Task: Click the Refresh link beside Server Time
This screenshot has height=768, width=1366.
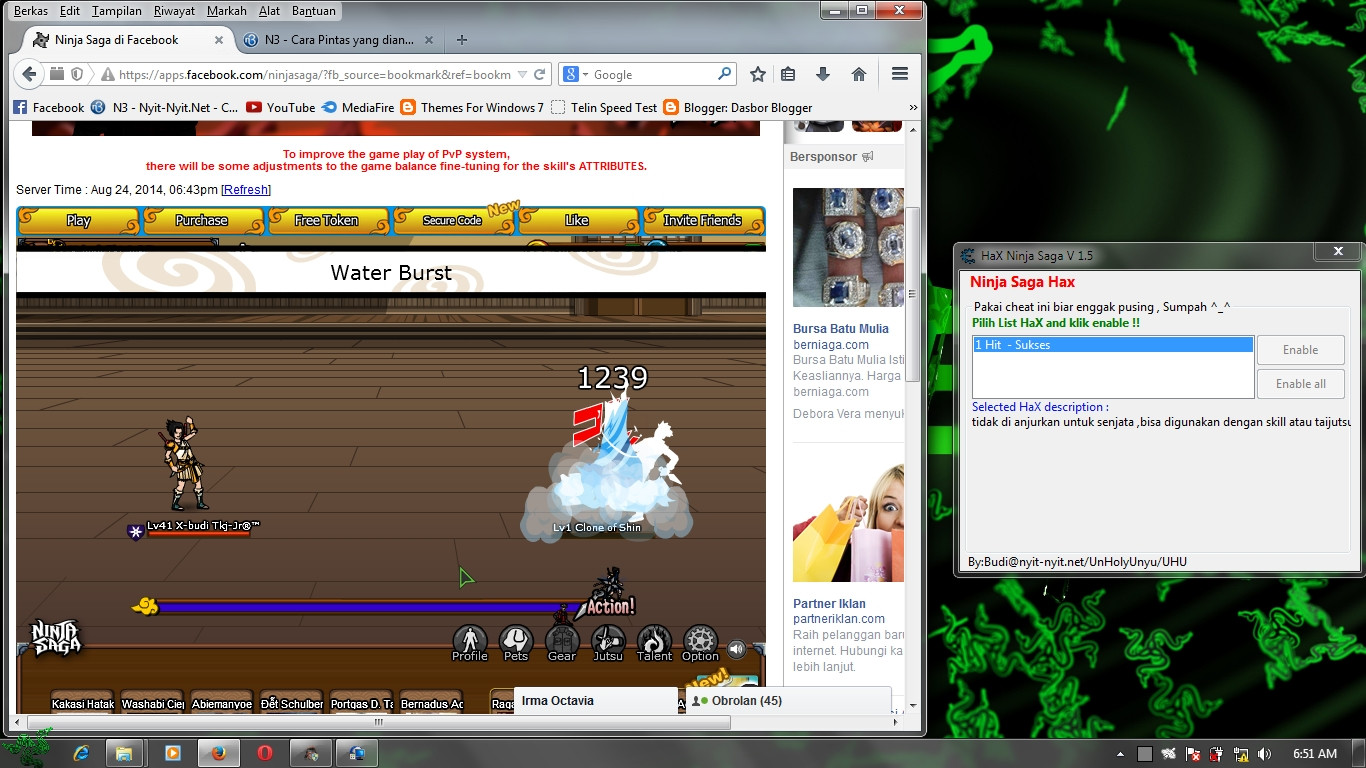Action: click(246, 190)
